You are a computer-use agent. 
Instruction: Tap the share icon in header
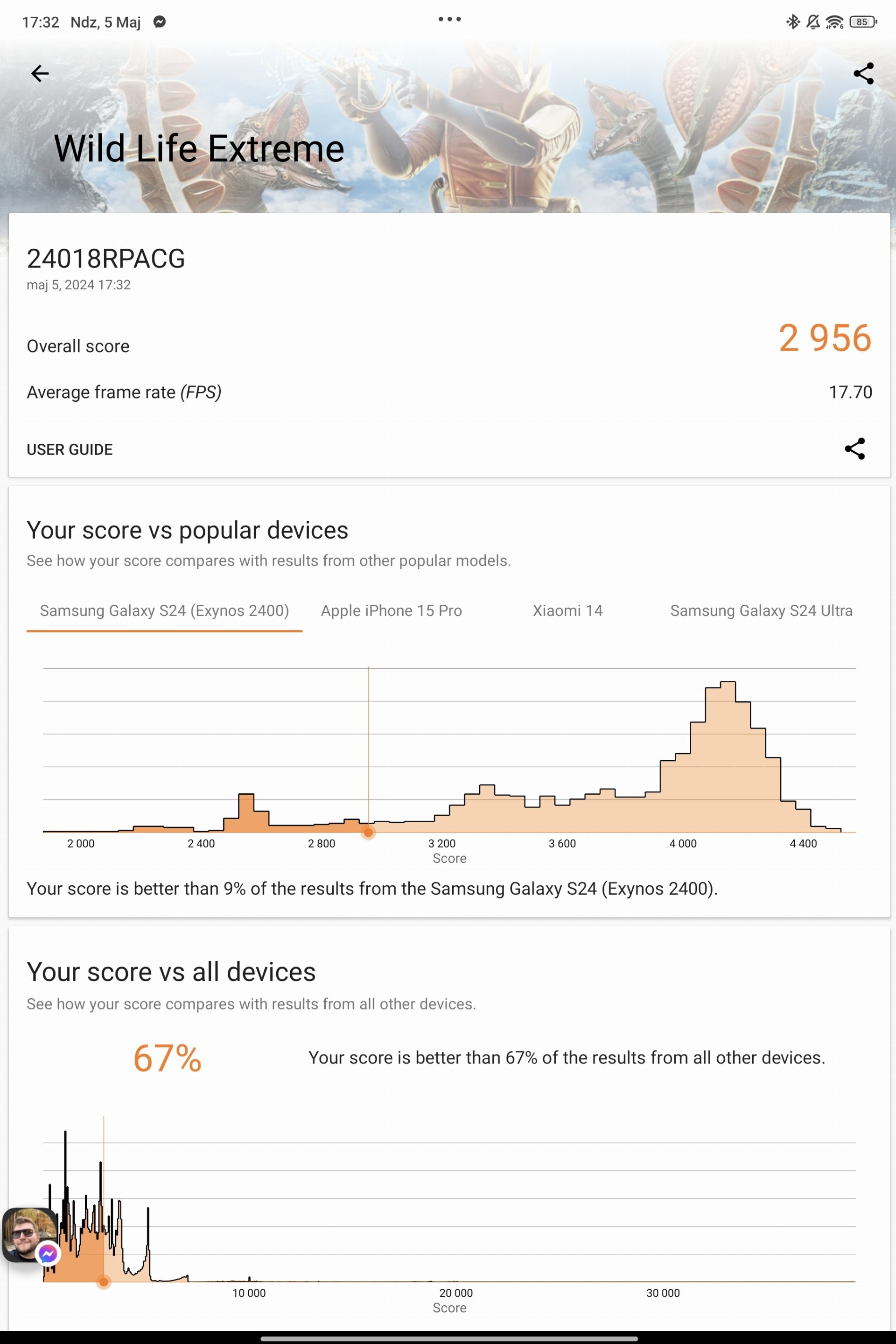click(x=863, y=73)
